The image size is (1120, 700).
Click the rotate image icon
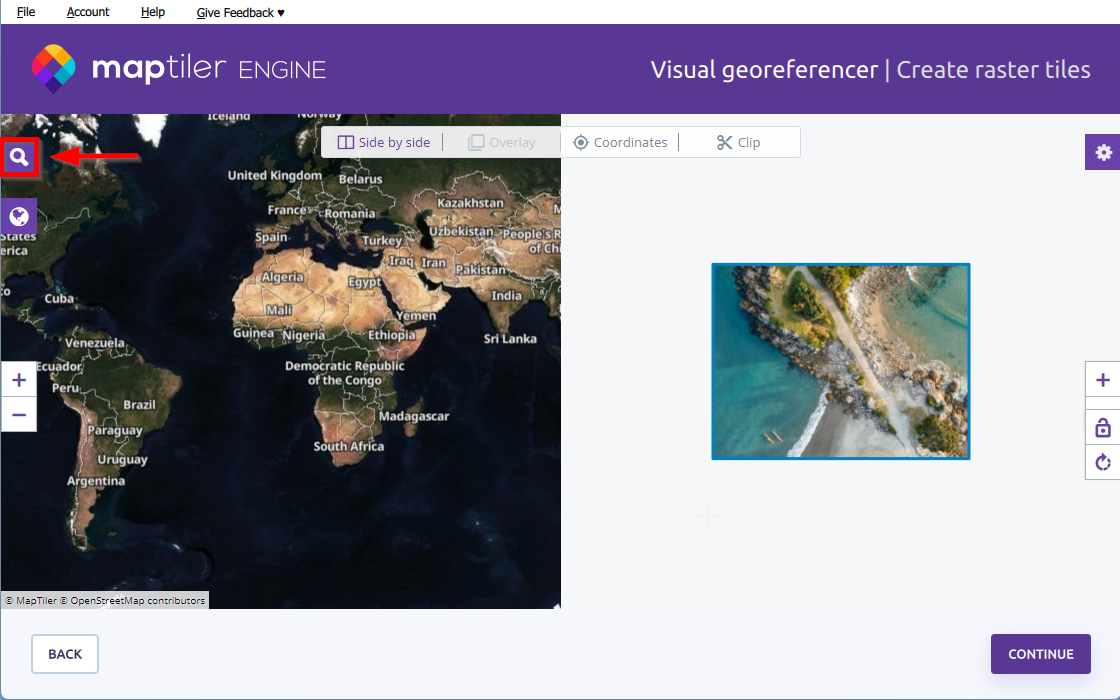(1103, 462)
